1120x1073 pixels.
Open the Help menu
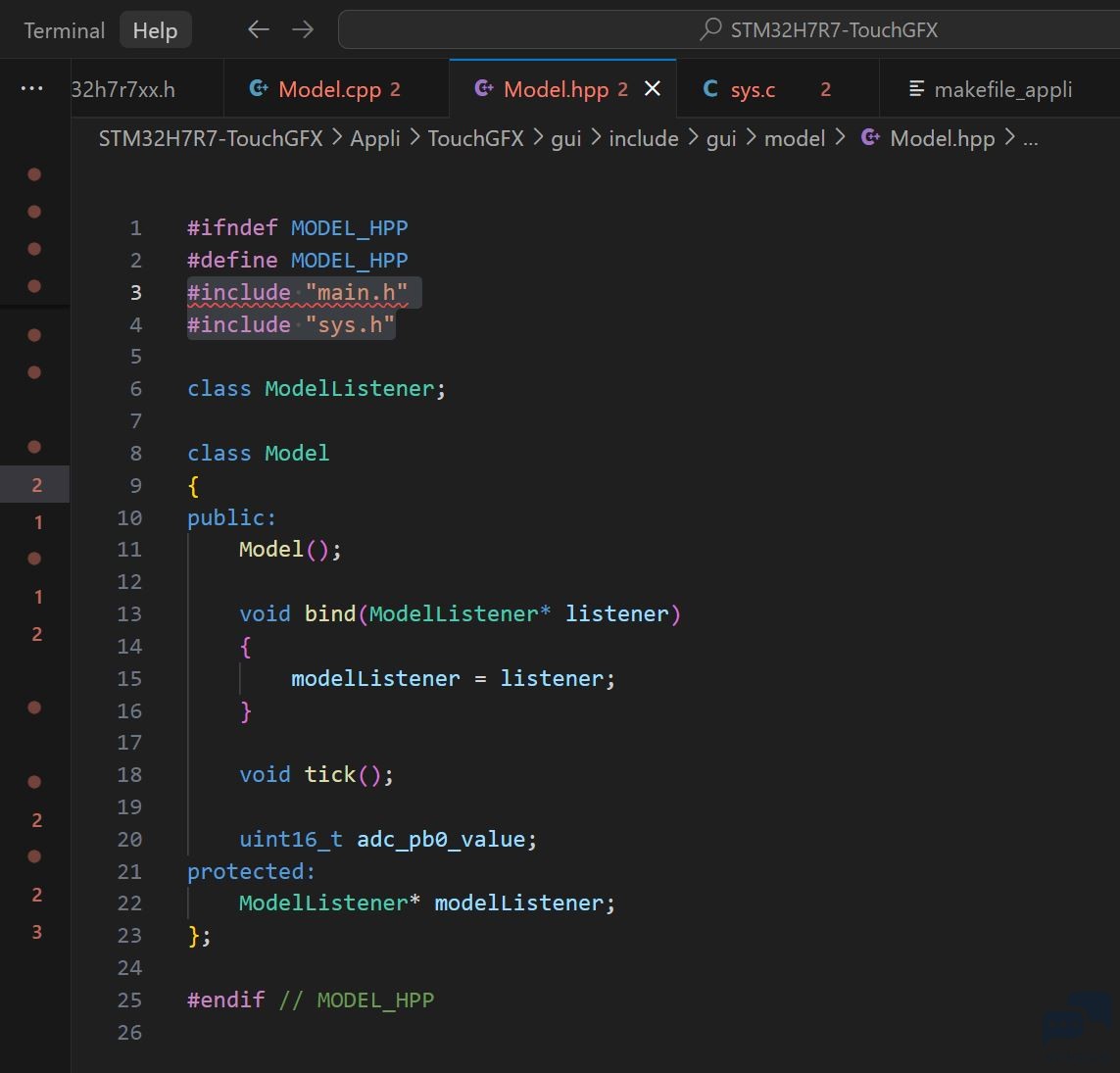[155, 30]
